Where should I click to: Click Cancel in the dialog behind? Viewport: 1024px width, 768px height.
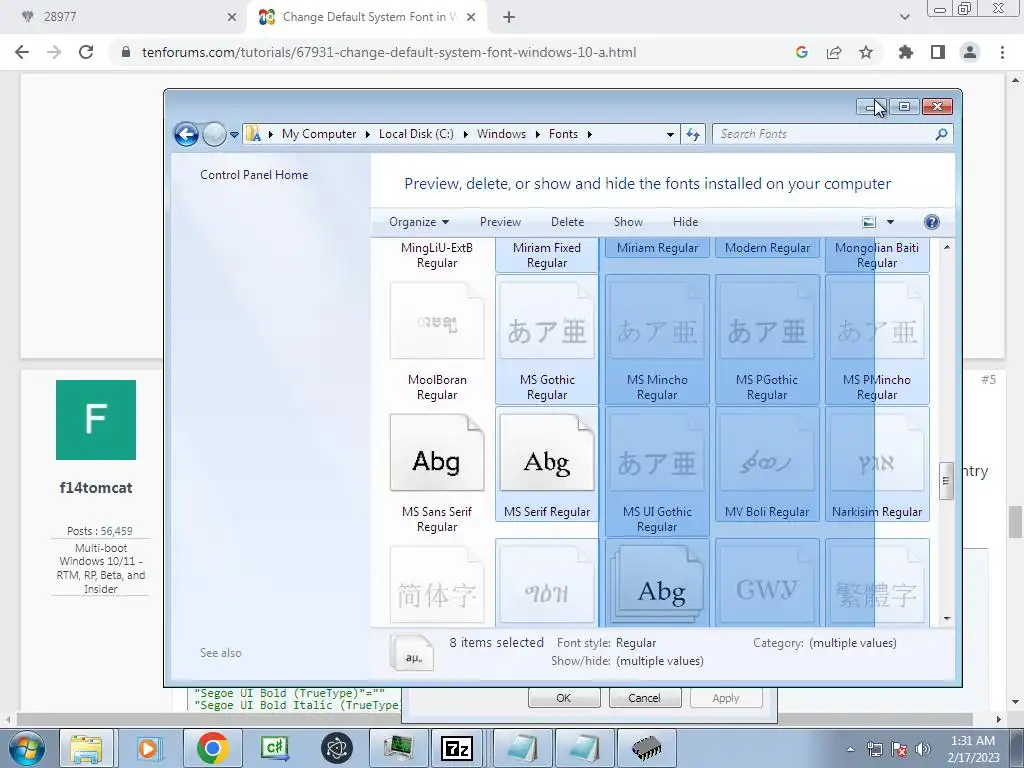tap(644, 697)
